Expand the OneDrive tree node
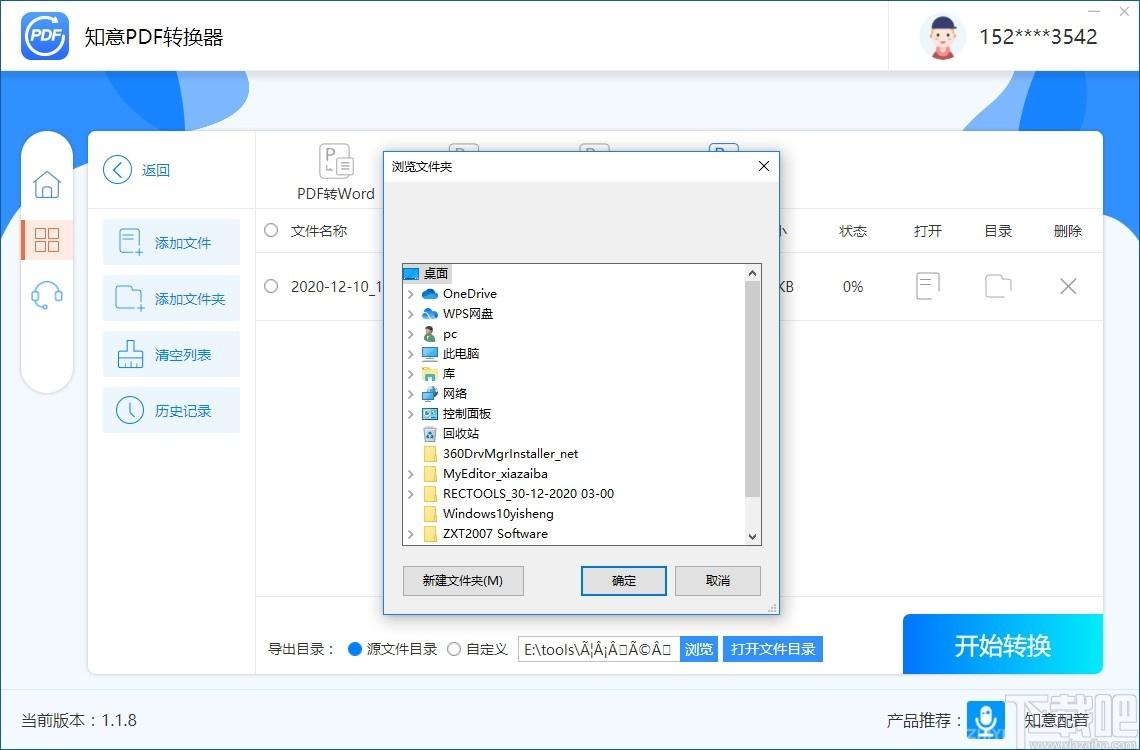 click(411, 294)
